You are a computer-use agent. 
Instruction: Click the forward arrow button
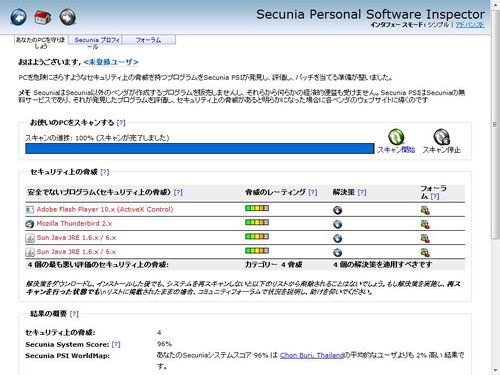68,17
